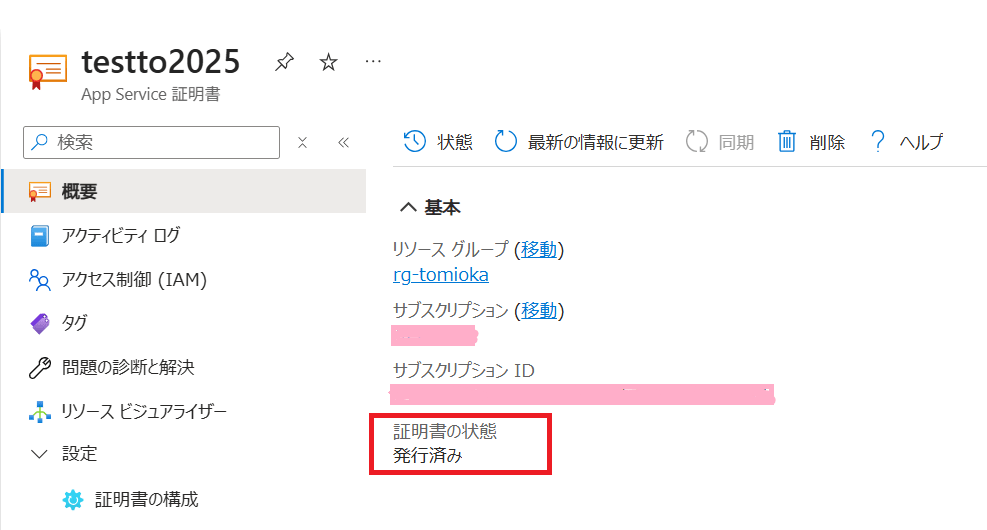This screenshot has height=530, width=987.
Task: Collapse the 設定 group in sidebar
Action: click(x=40, y=454)
